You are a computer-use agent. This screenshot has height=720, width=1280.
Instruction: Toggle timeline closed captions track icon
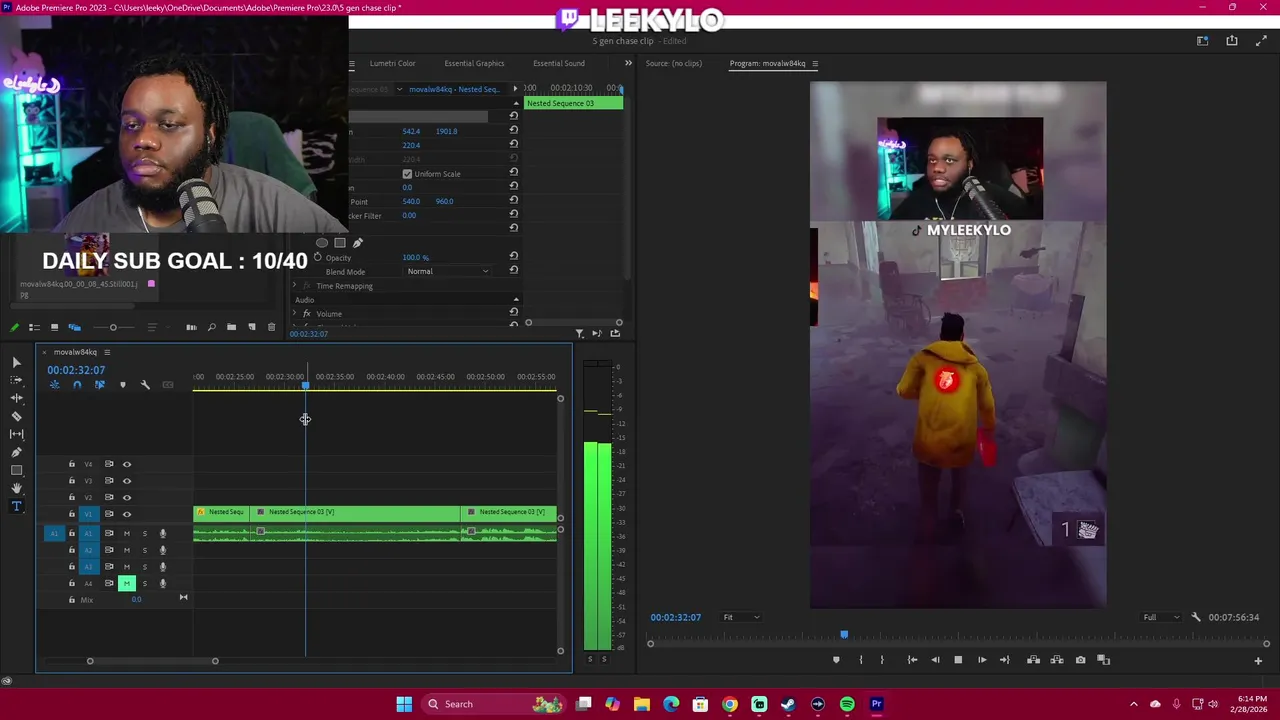(x=168, y=385)
